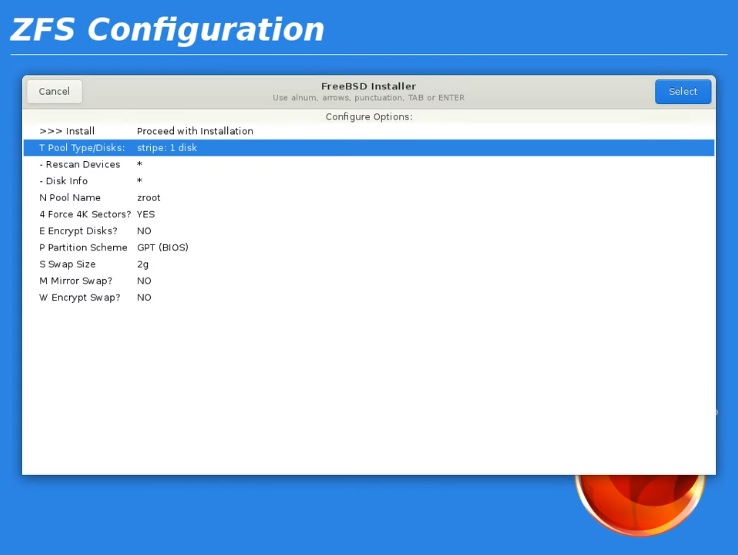The height and width of the screenshot is (555, 738).
Task: Select the Install menu option
Action: tap(67, 131)
